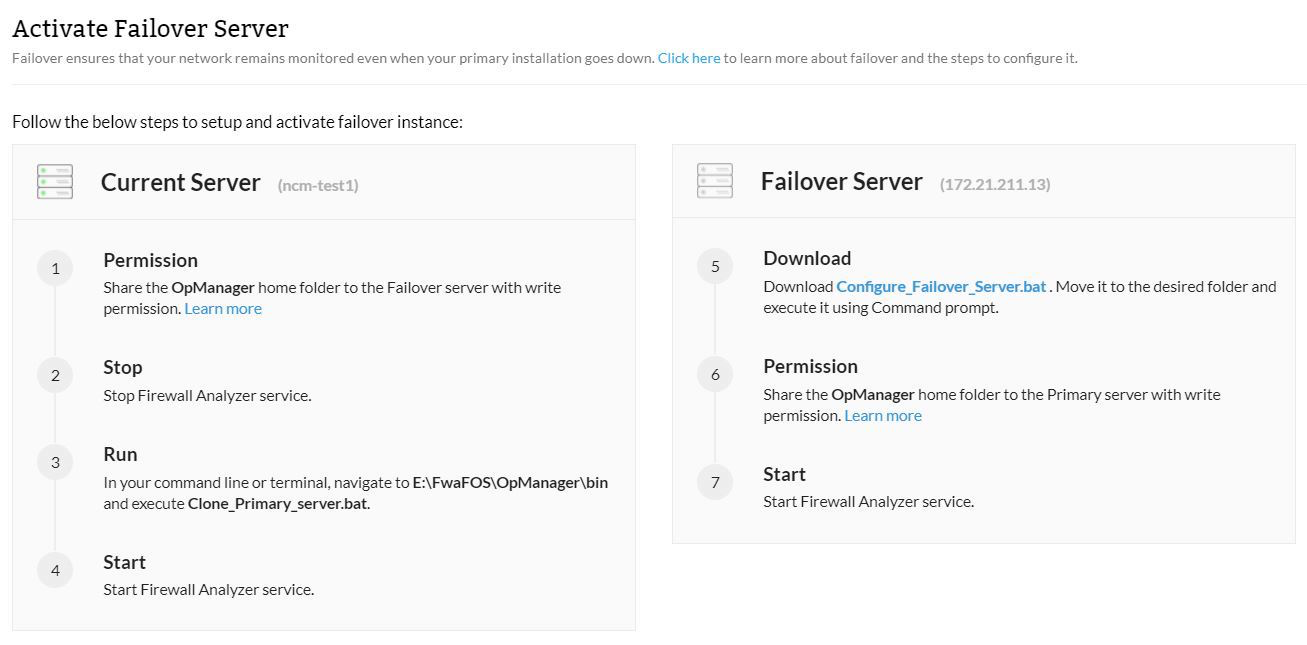Open the 'Click here' failover help link
1307x645 pixels.
(x=689, y=58)
